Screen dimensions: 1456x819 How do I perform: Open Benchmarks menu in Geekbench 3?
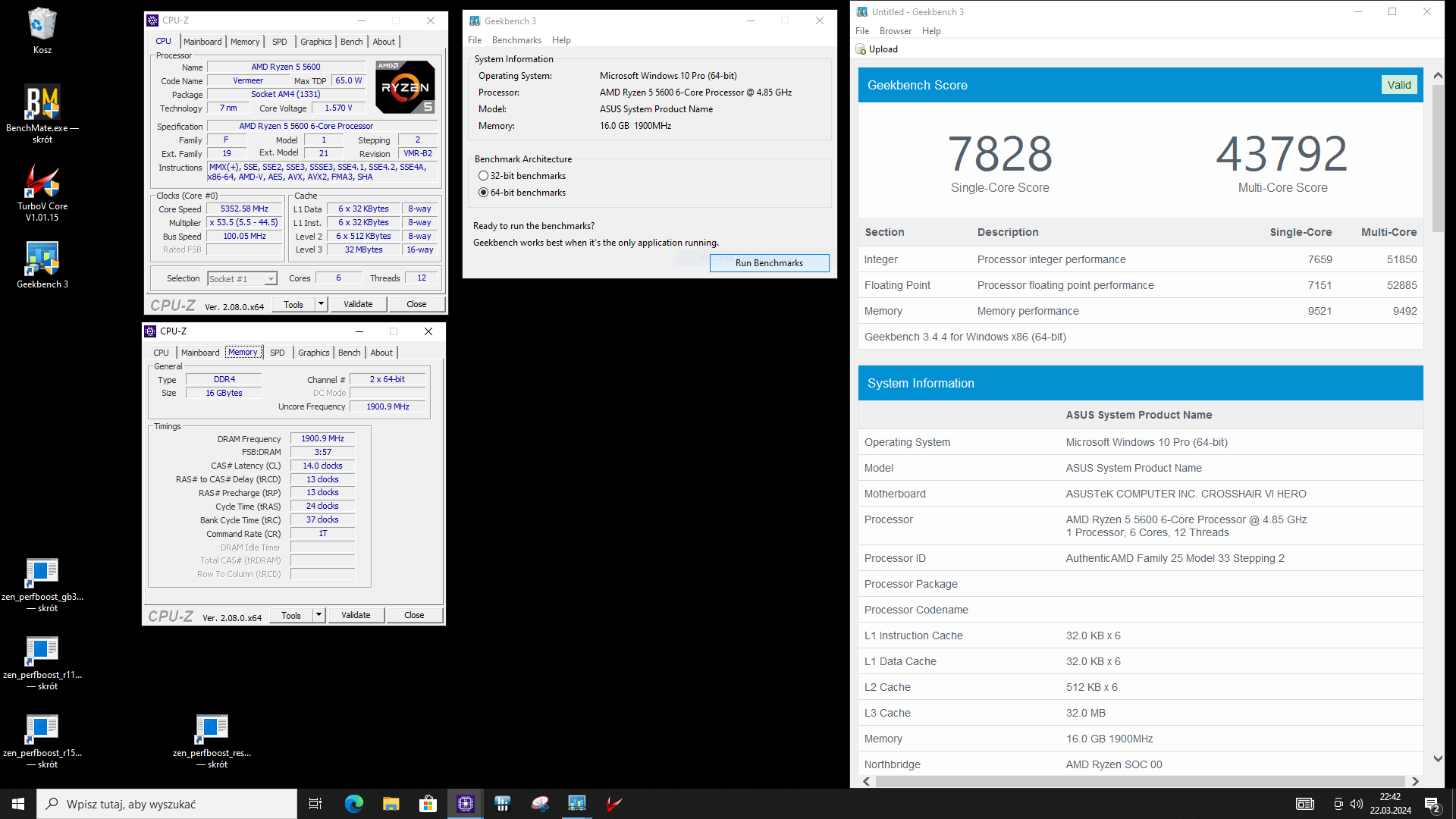[x=516, y=40]
